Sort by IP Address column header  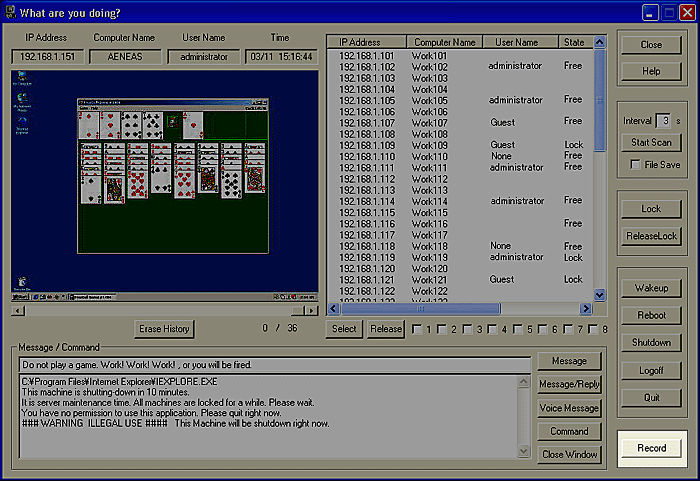[367, 42]
